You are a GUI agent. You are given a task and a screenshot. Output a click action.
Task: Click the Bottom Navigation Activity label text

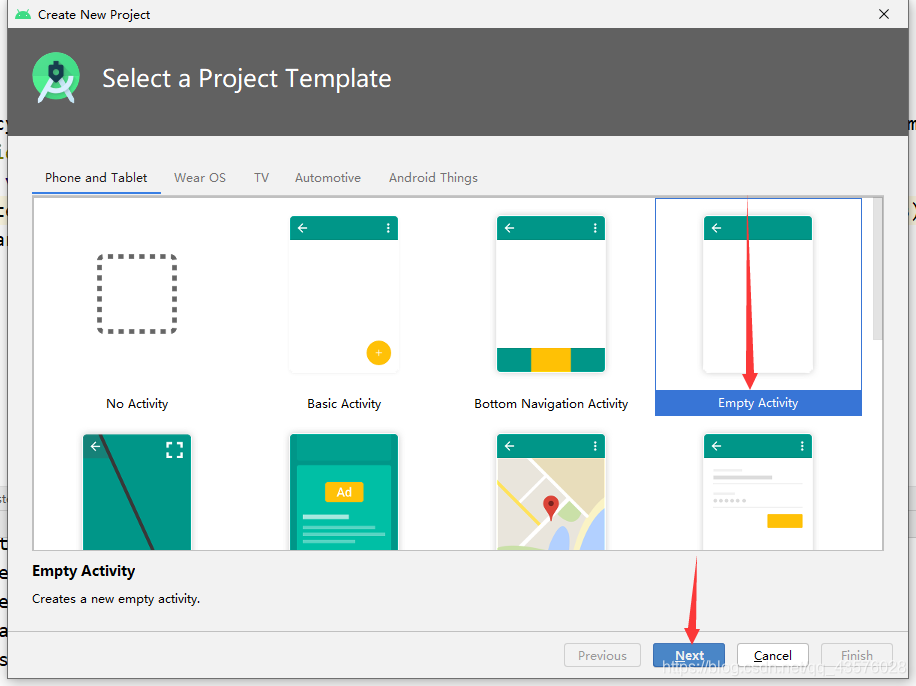(551, 404)
